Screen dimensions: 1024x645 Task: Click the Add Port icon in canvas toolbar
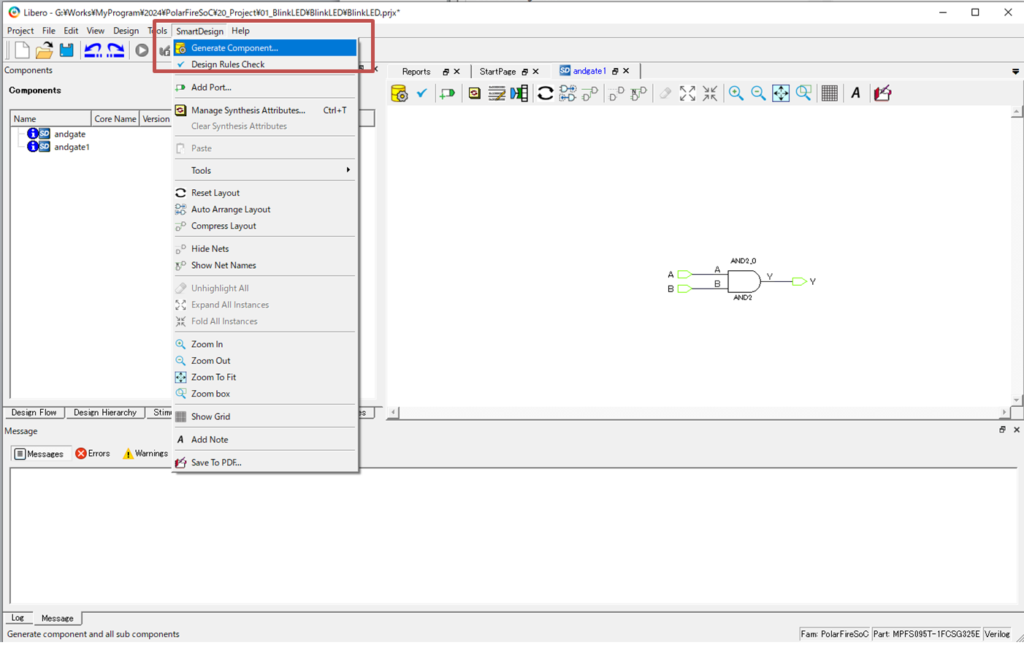[x=447, y=93]
